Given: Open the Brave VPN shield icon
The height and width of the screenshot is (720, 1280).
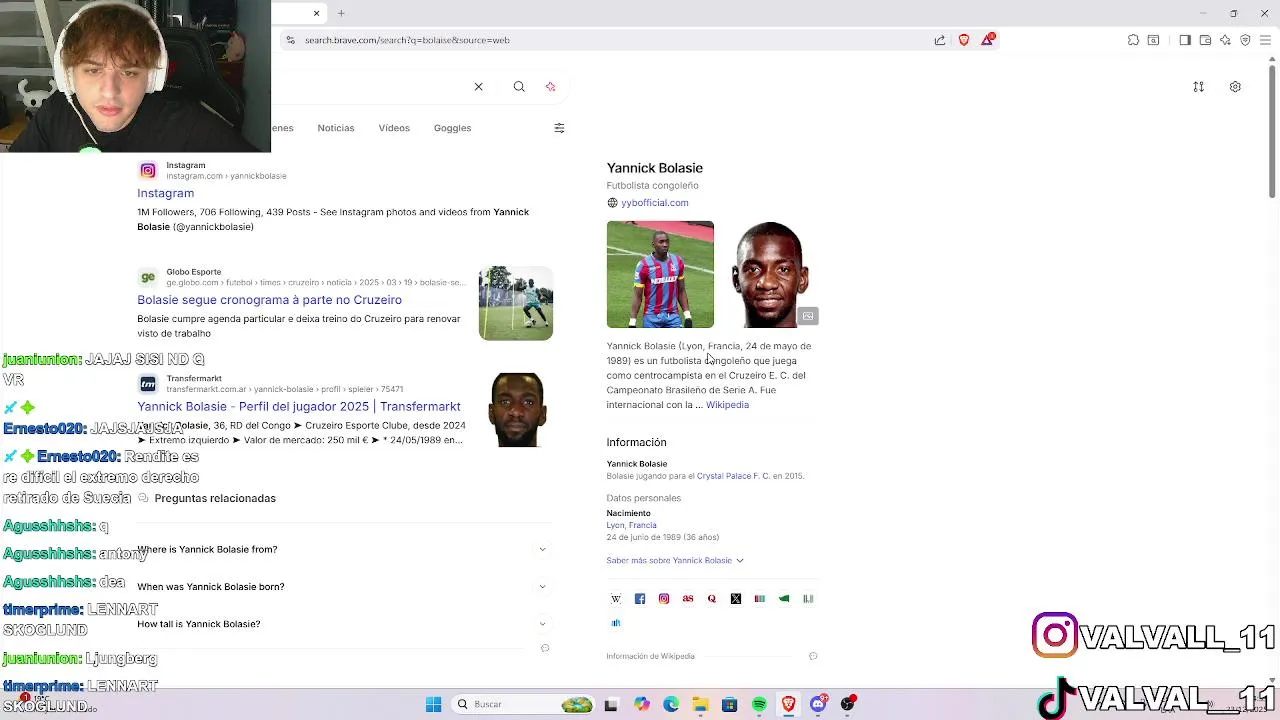Looking at the screenshot, I should (x=1245, y=40).
